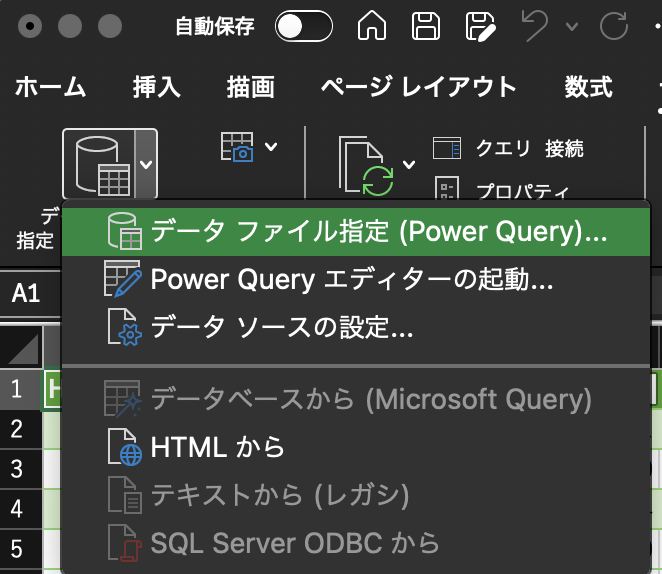The image size is (662, 574).
Task: Click the プロパティ properties button
Action: click(502, 191)
